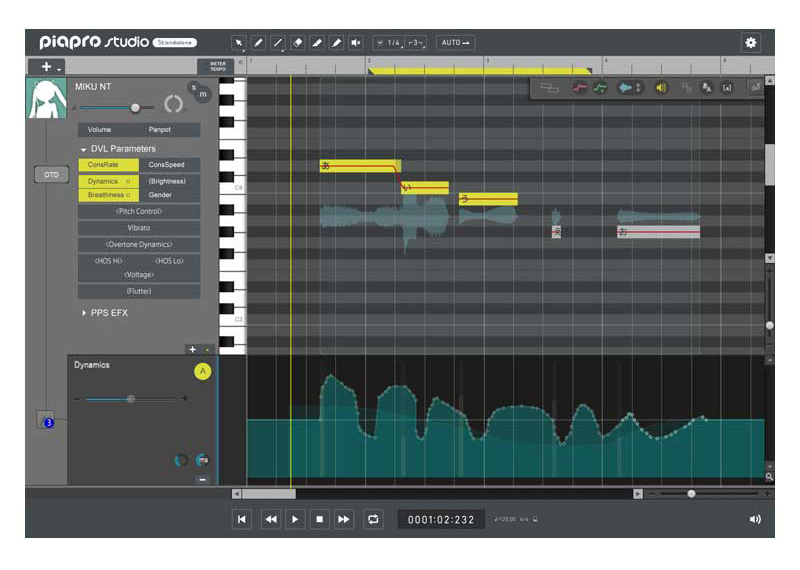Select the Vibrato parameter

pos(139,228)
